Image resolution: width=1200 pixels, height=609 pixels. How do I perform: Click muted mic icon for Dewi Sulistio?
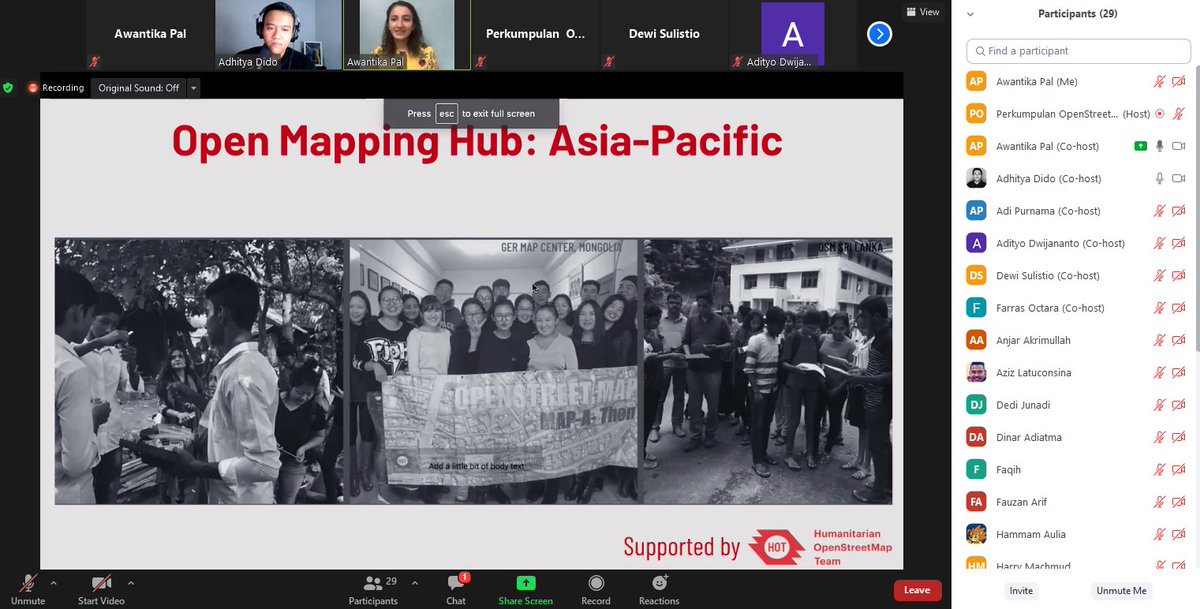pyautogui.click(x=1160, y=275)
